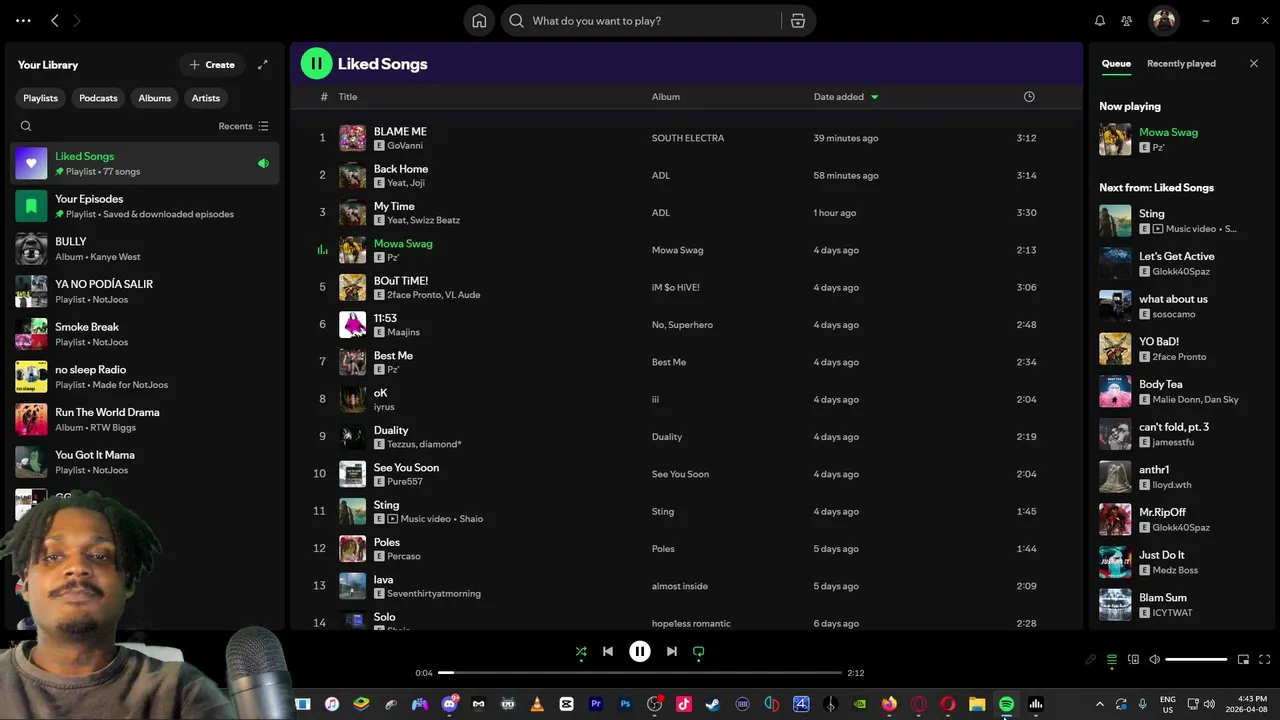Open VLC from the taskbar
Screen dimensions: 1280x720
tap(537, 704)
